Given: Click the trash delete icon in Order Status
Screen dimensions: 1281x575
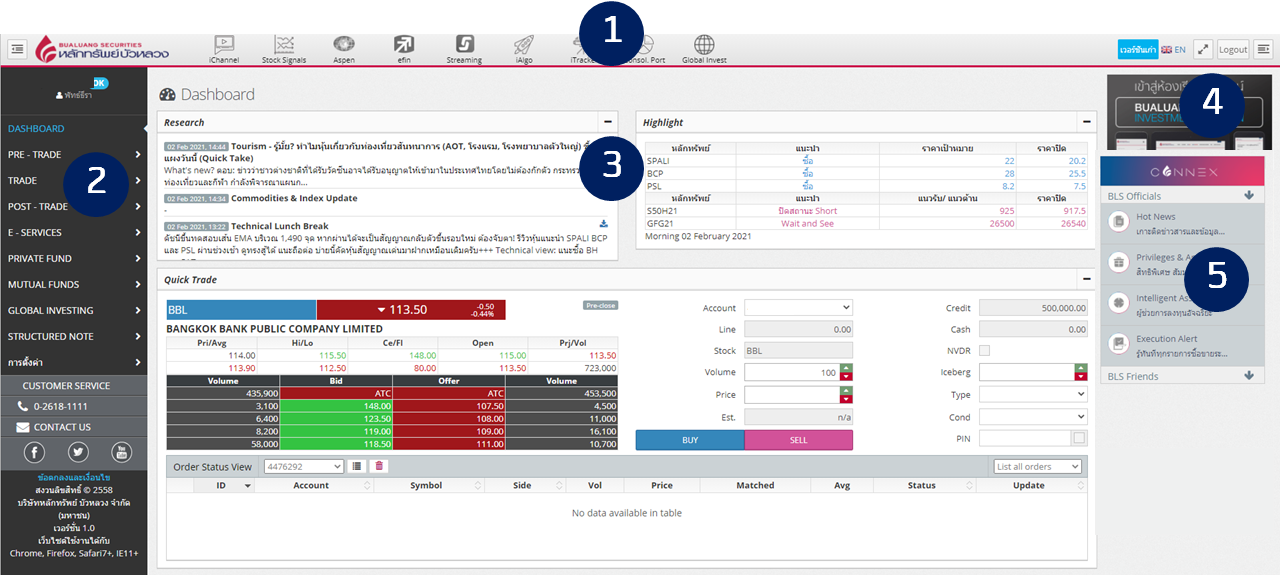Looking at the screenshot, I should pos(379,466).
